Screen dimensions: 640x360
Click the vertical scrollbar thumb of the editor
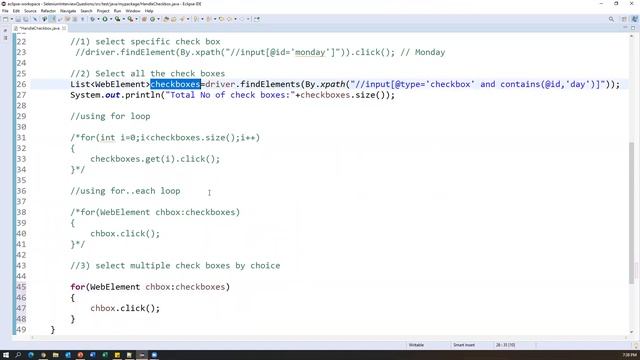pyautogui.click(x=632, y=212)
